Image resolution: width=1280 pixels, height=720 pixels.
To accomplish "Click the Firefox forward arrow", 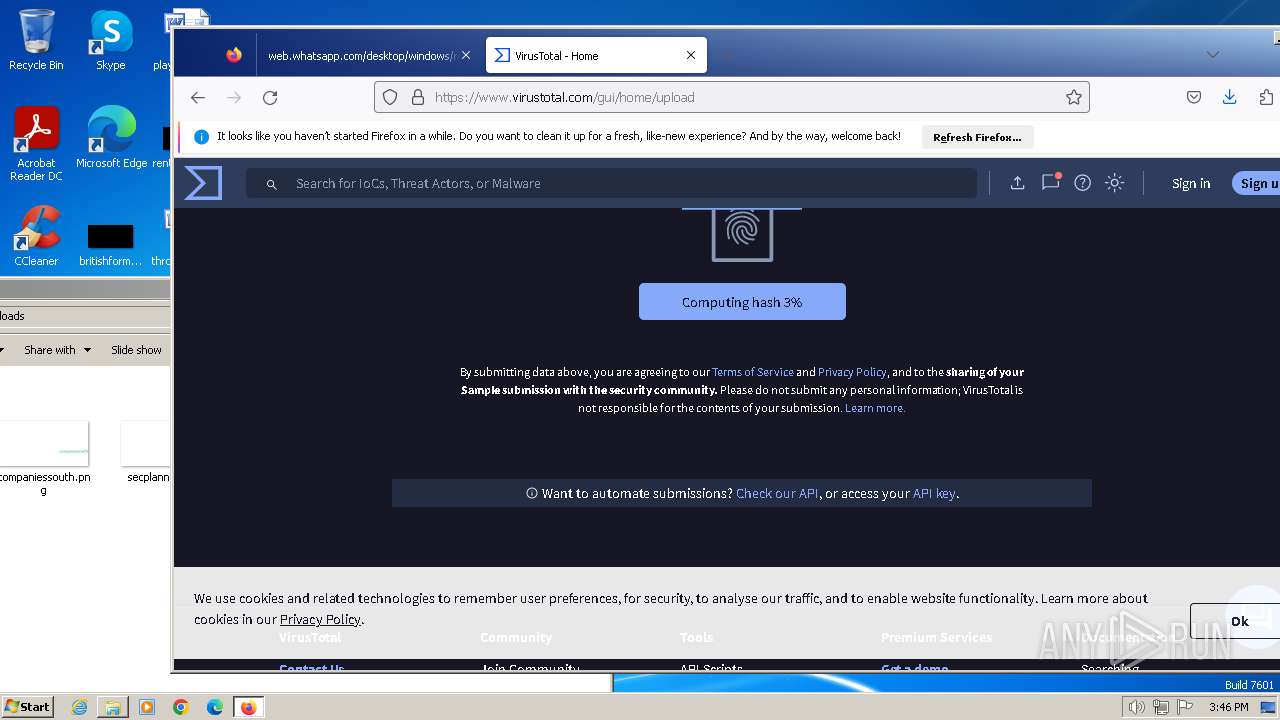I will pos(234,97).
